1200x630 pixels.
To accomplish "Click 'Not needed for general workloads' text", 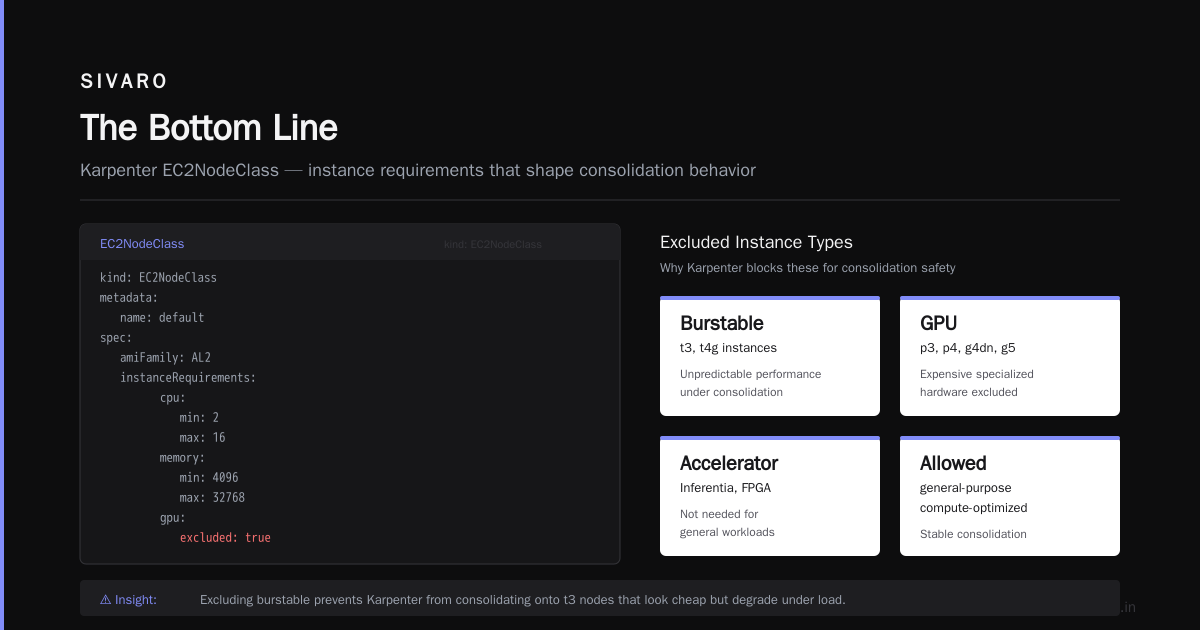I will pyautogui.click(x=727, y=523).
